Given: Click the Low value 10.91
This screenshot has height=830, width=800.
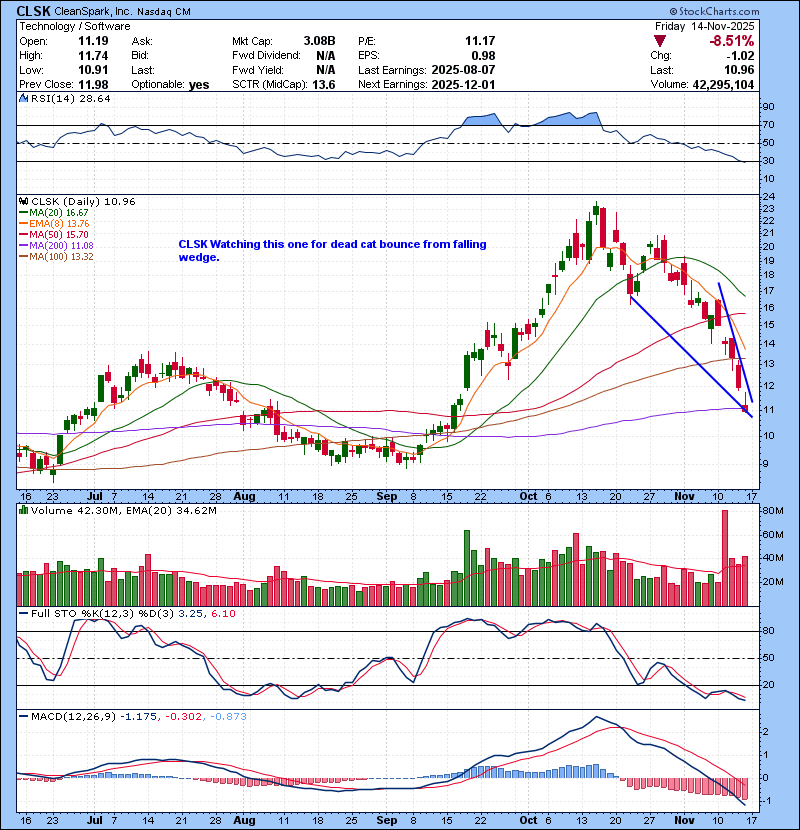Looking at the screenshot, I should [x=93, y=70].
